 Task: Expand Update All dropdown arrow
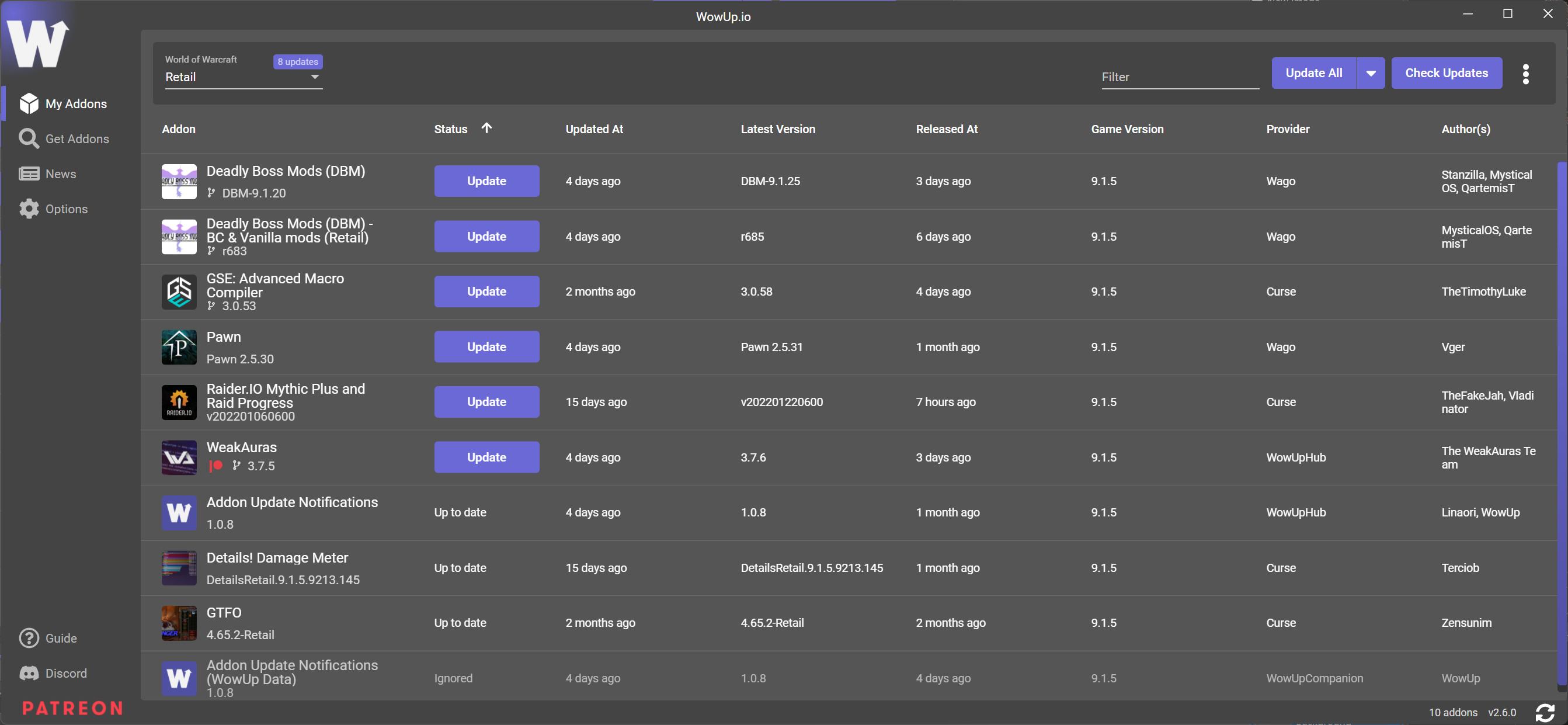pos(1371,73)
